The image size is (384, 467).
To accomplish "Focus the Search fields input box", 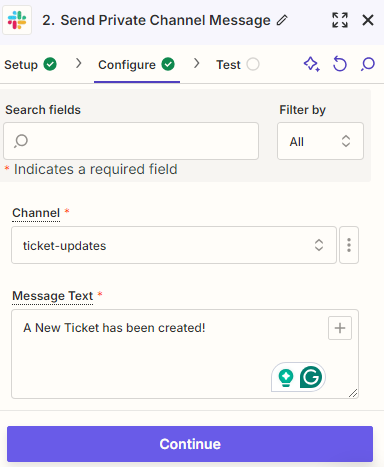I will pyautogui.click(x=131, y=141).
